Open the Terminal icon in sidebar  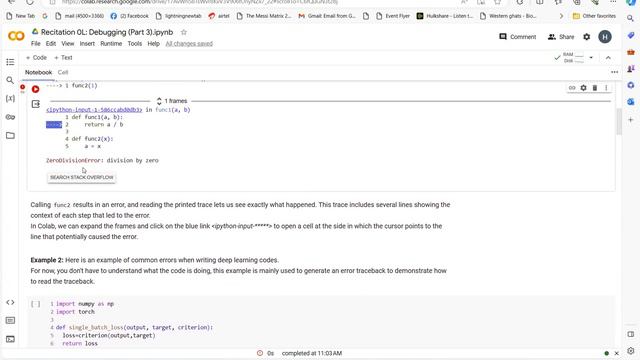pos(10,339)
